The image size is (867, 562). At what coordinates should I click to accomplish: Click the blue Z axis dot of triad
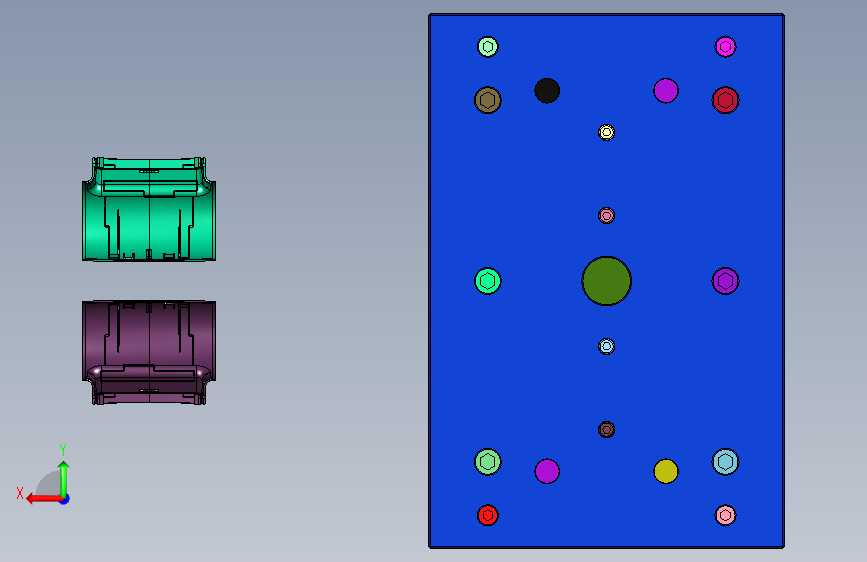point(65,499)
